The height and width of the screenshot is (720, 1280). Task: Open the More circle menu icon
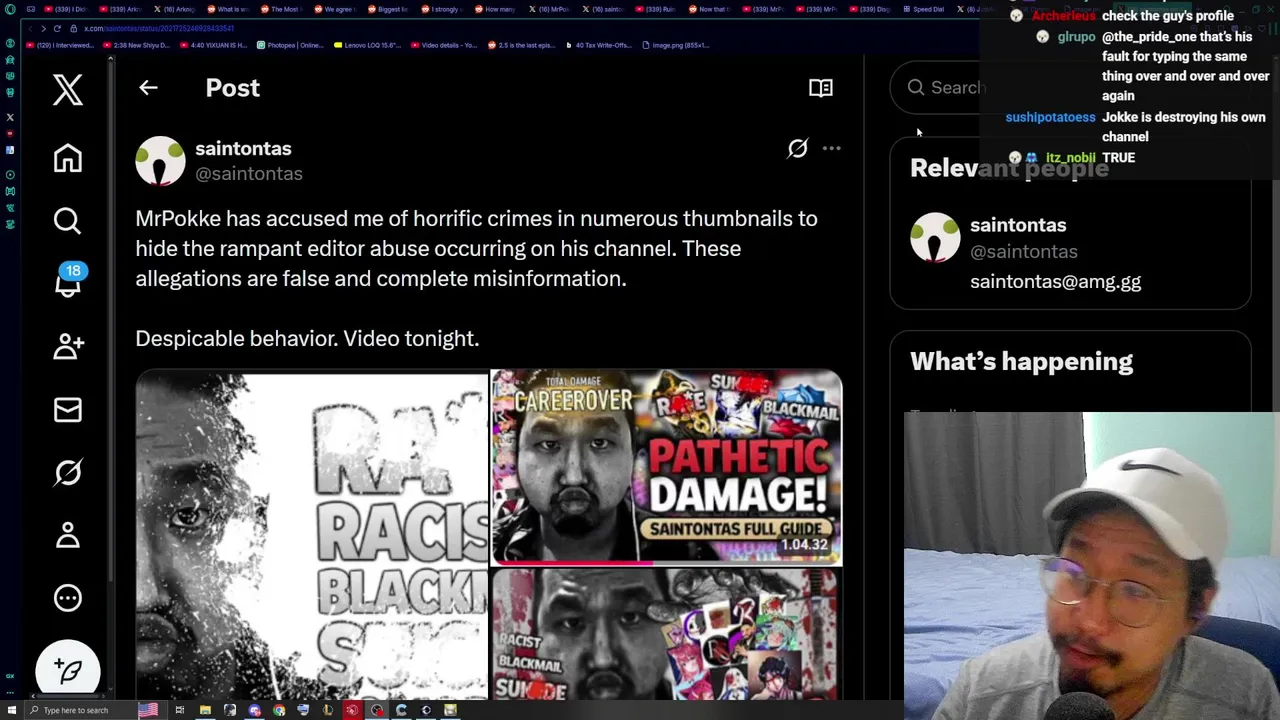pos(68,598)
